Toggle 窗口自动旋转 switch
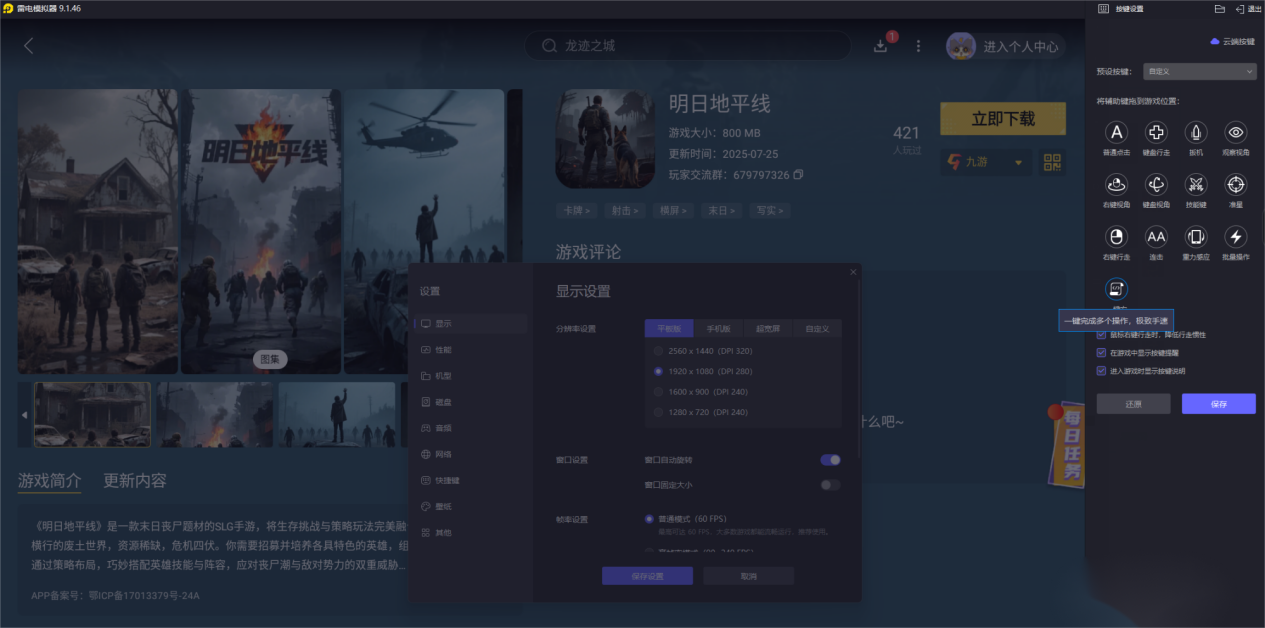1265x628 pixels. [830, 460]
